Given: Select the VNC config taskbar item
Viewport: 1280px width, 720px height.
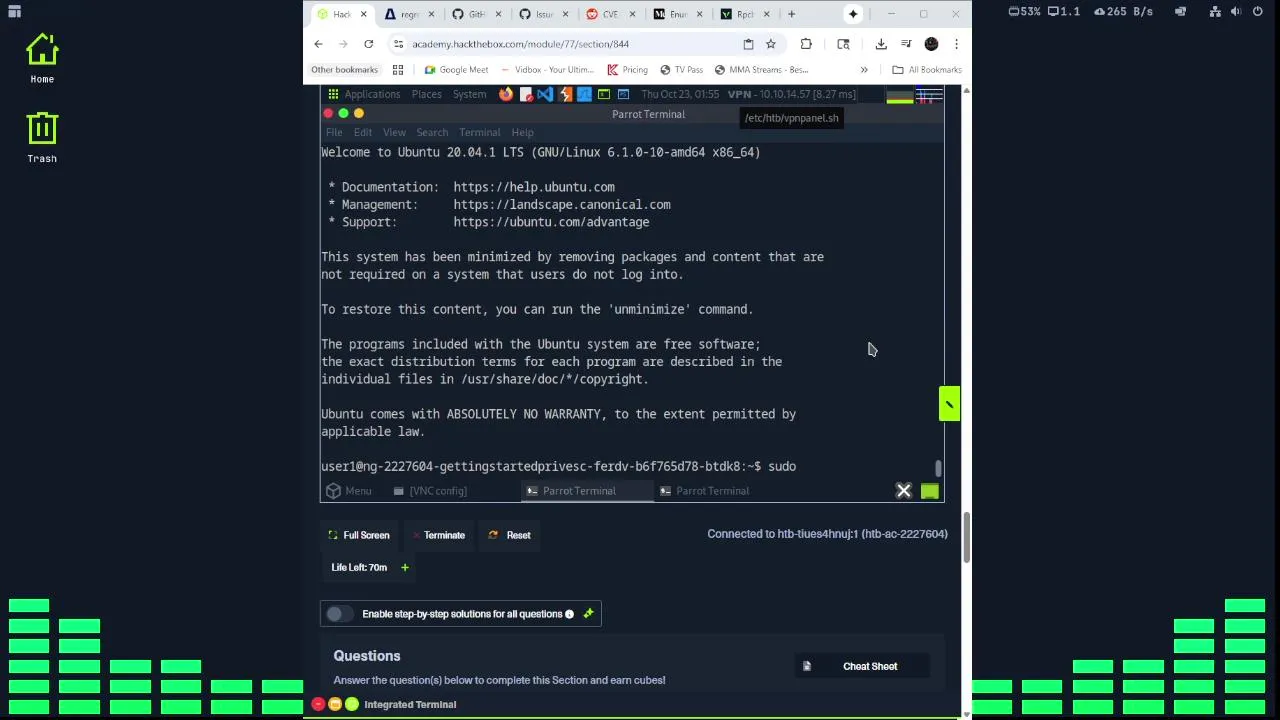Looking at the screenshot, I should point(431,491).
